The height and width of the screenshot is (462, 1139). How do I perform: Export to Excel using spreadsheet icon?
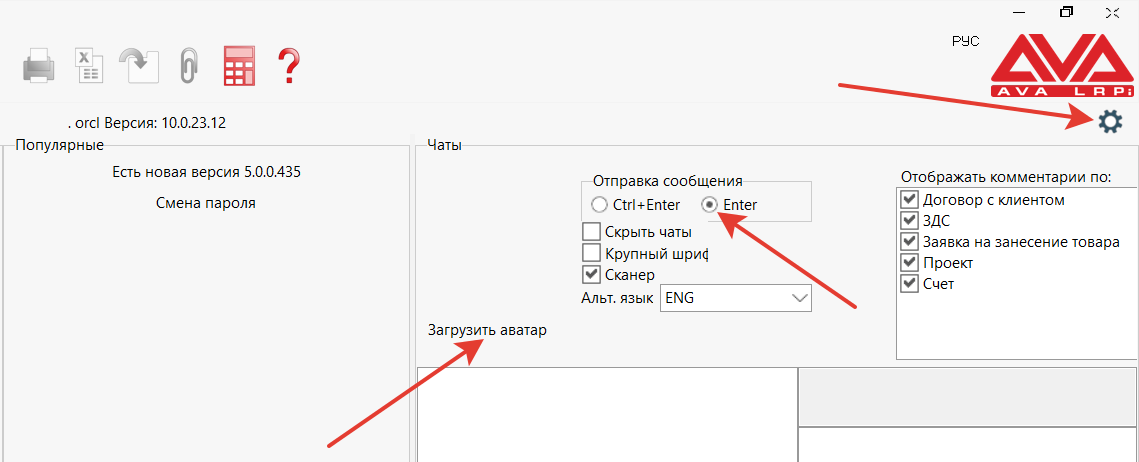(89, 66)
